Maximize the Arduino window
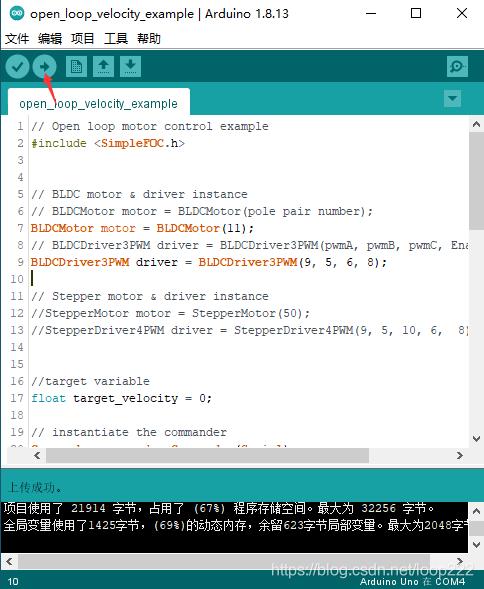The image size is (484, 589). (416, 14)
